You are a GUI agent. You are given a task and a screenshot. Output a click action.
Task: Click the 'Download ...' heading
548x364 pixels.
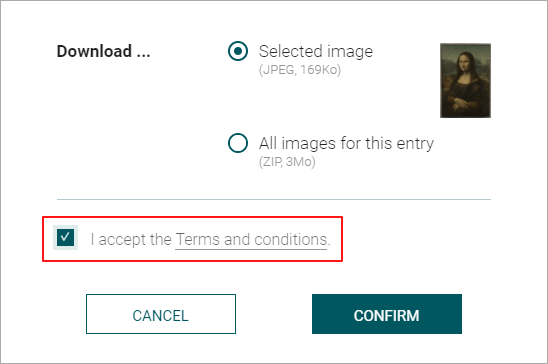(103, 51)
